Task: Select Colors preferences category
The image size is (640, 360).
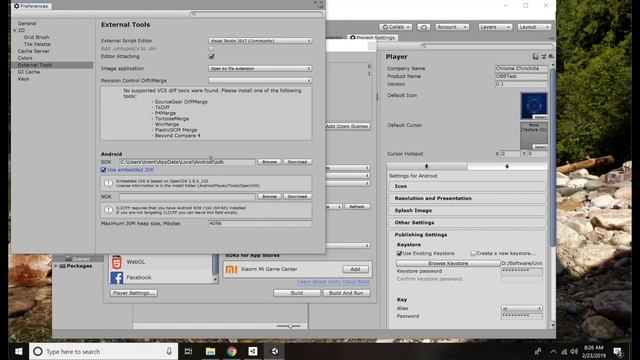Action: pyautogui.click(x=25, y=58)
